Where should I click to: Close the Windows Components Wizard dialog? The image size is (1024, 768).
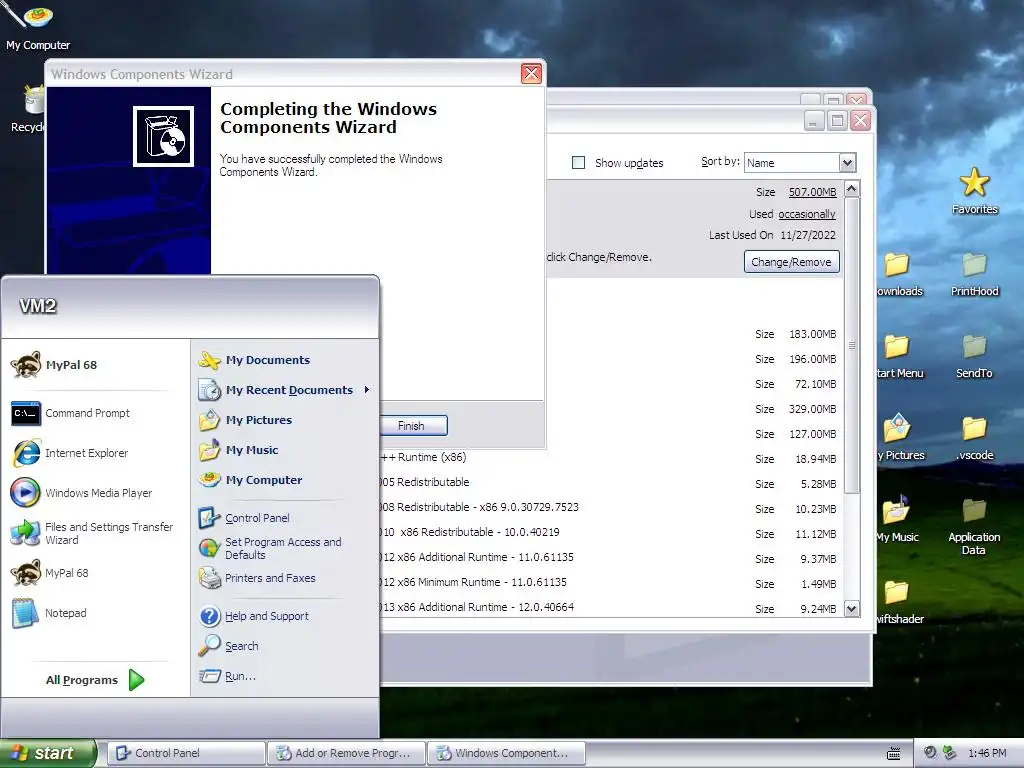[x=532, y=74]
